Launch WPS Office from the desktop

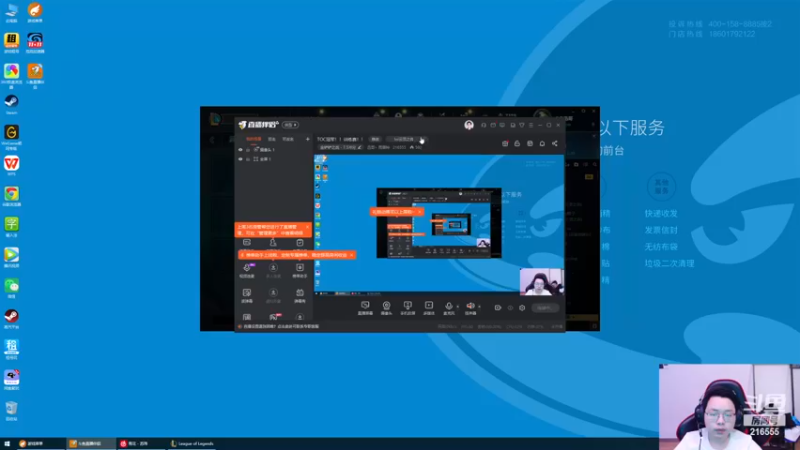[x=11, y=165]
